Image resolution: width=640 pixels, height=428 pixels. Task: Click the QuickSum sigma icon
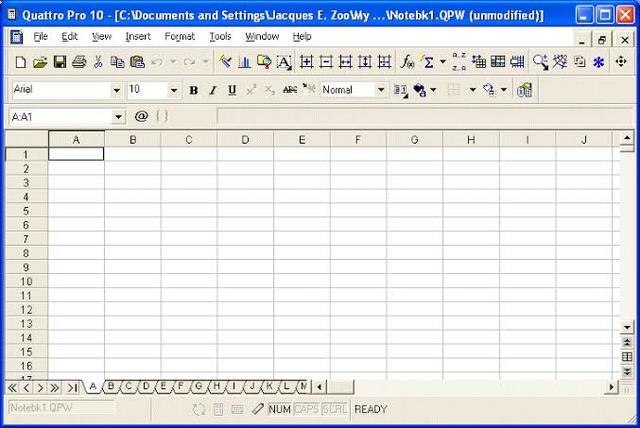point(428,62)
